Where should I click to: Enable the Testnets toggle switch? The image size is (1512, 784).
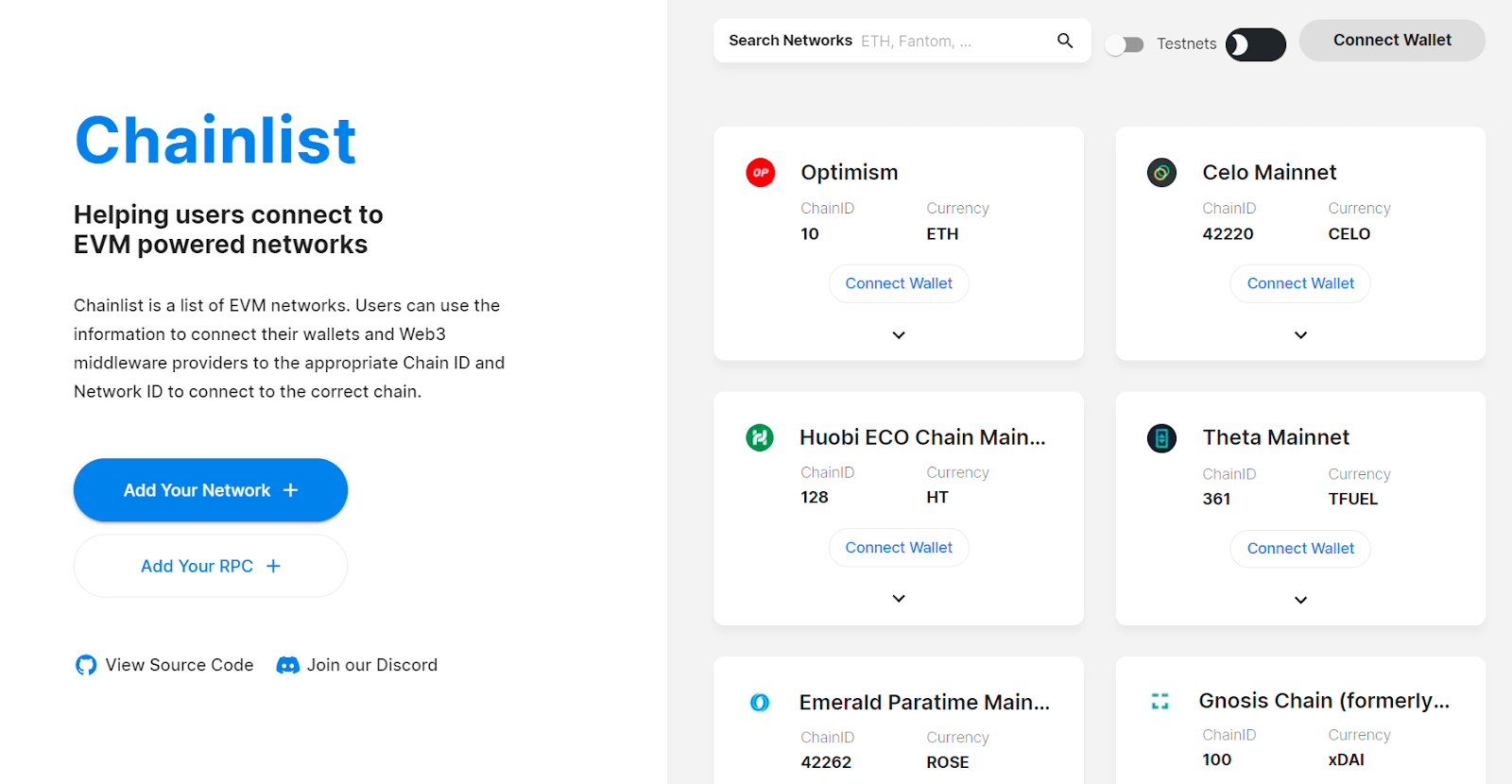pyautogui.click(x=1125, y=44)
